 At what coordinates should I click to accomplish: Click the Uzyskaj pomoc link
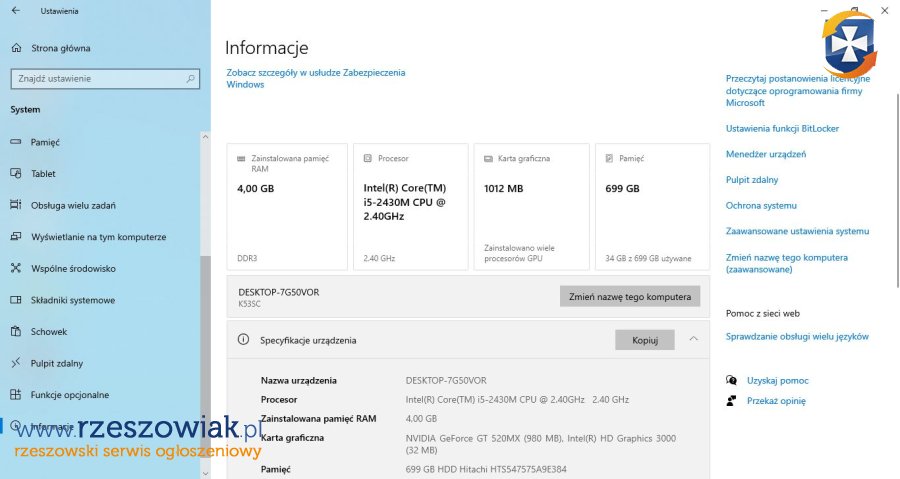coord(777,380)
